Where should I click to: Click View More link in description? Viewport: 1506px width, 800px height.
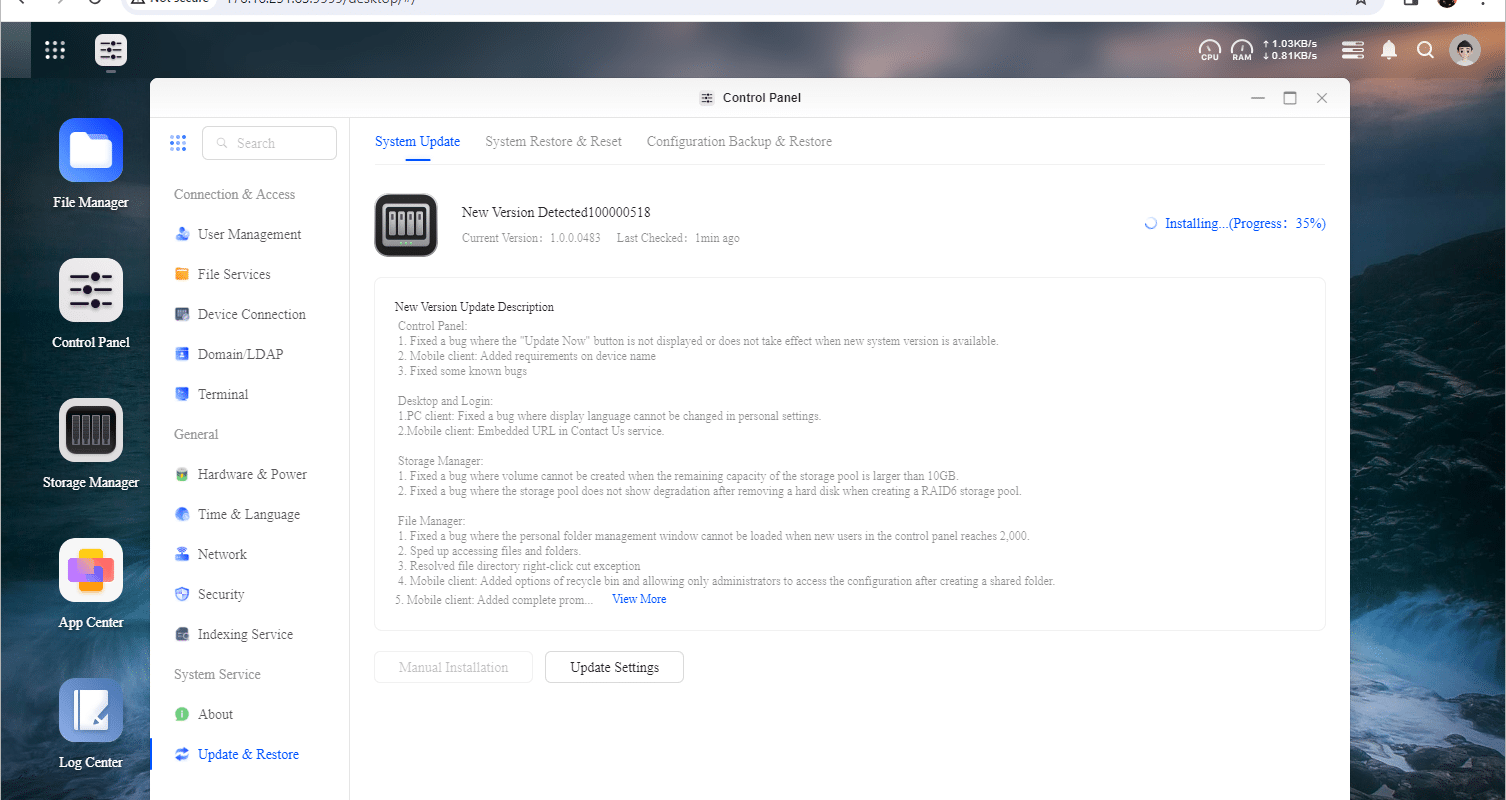pyautogui.click(x=639, y=599)
